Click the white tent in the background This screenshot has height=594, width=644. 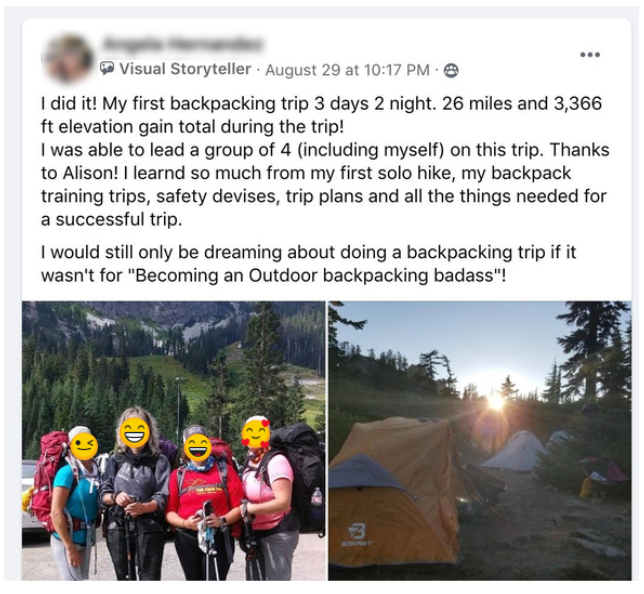click(515, 451)
